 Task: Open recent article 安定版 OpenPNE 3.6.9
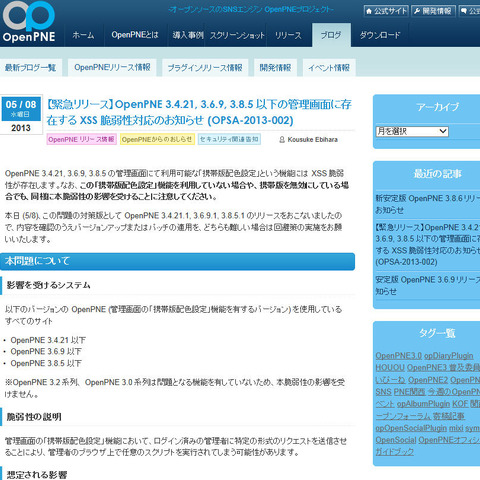coord(428,285)
